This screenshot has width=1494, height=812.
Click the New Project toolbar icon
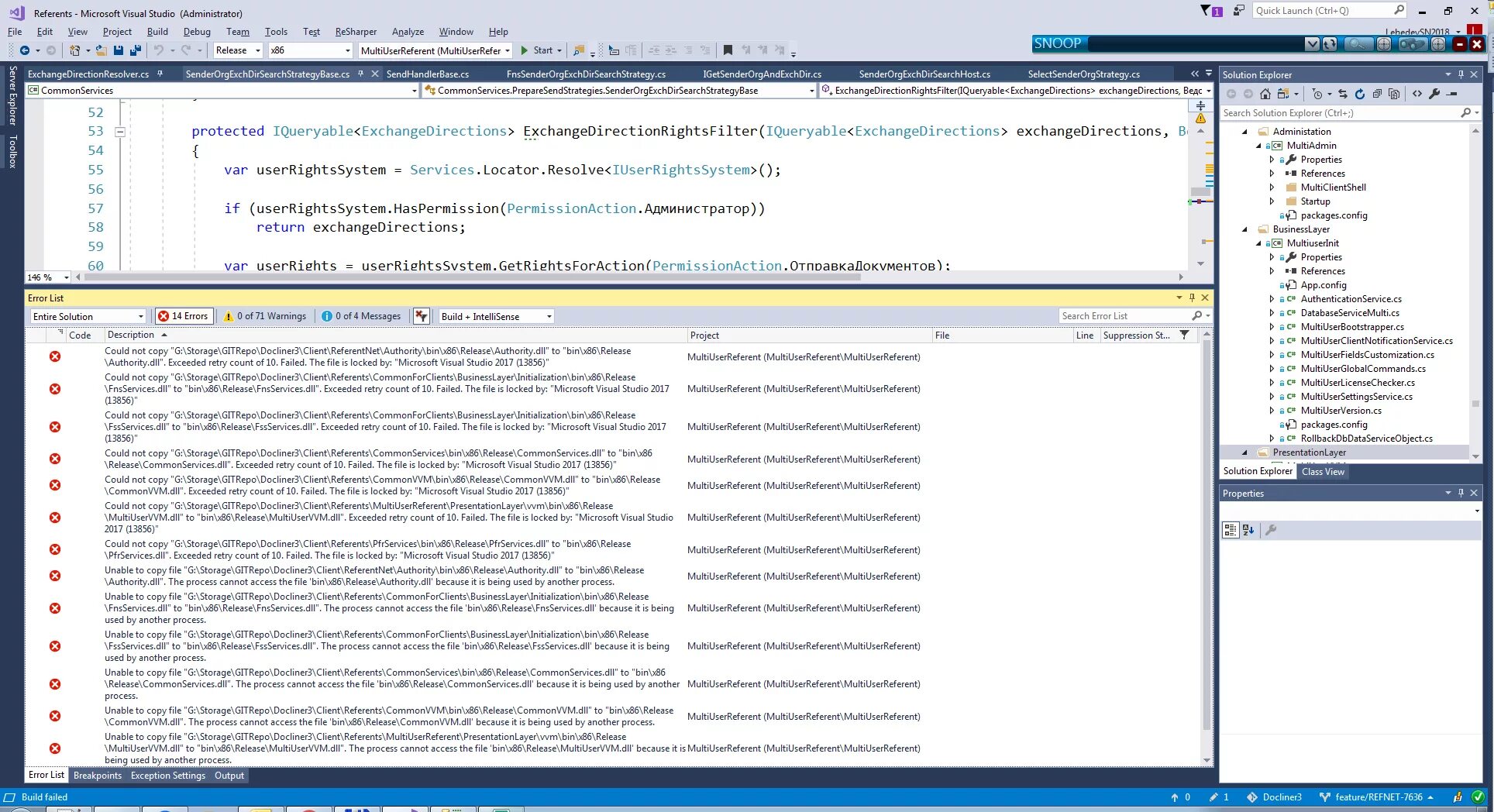pos(75,50)
